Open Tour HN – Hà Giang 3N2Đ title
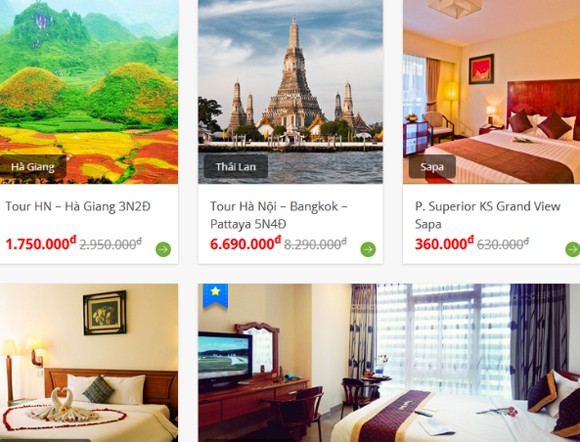The image size is (580, 442). pyautogui.click(x=78, y=206)
